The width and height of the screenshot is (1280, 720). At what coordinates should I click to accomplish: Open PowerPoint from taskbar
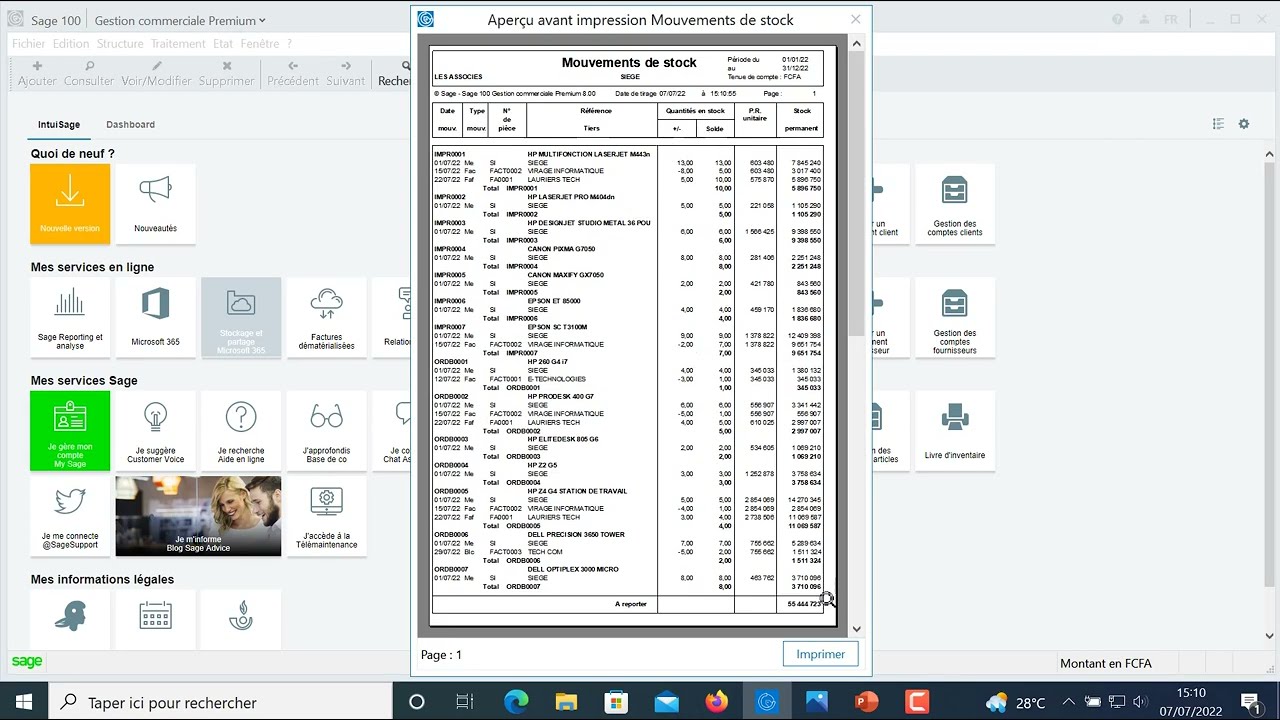(x=866, y=702)
